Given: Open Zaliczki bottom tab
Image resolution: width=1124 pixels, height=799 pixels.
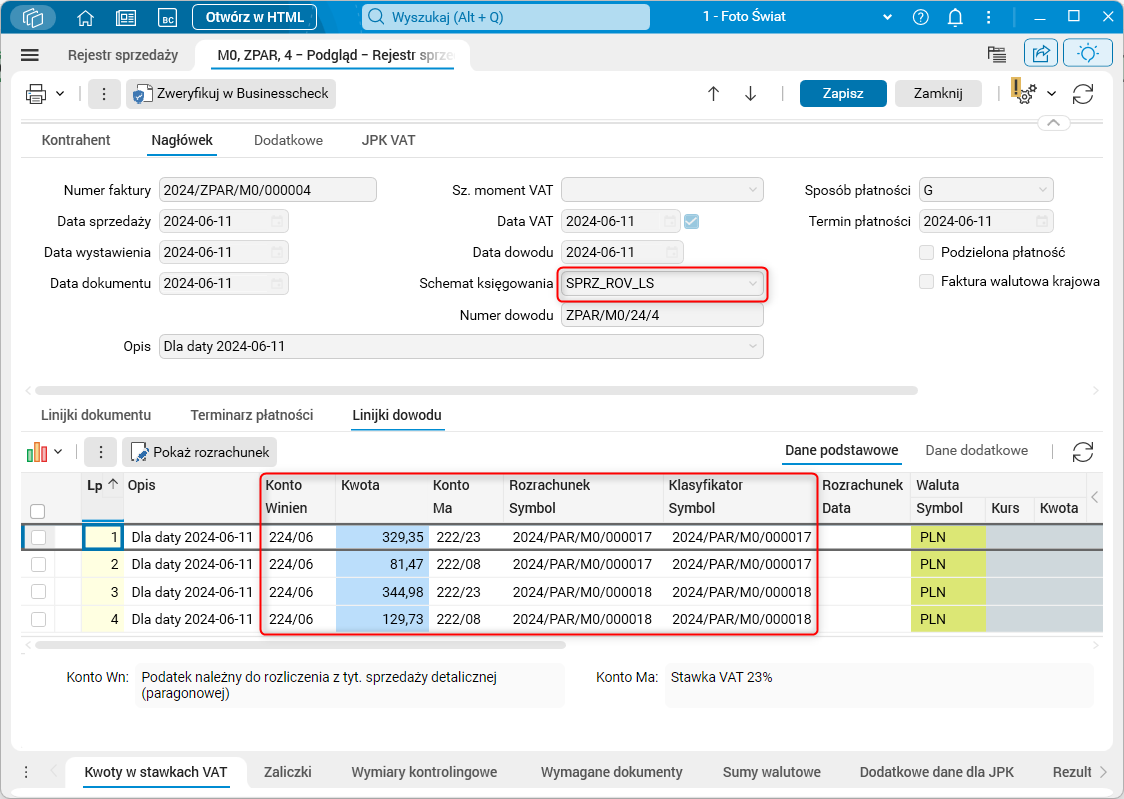Looking at the screenshot, I should [287, 772].
